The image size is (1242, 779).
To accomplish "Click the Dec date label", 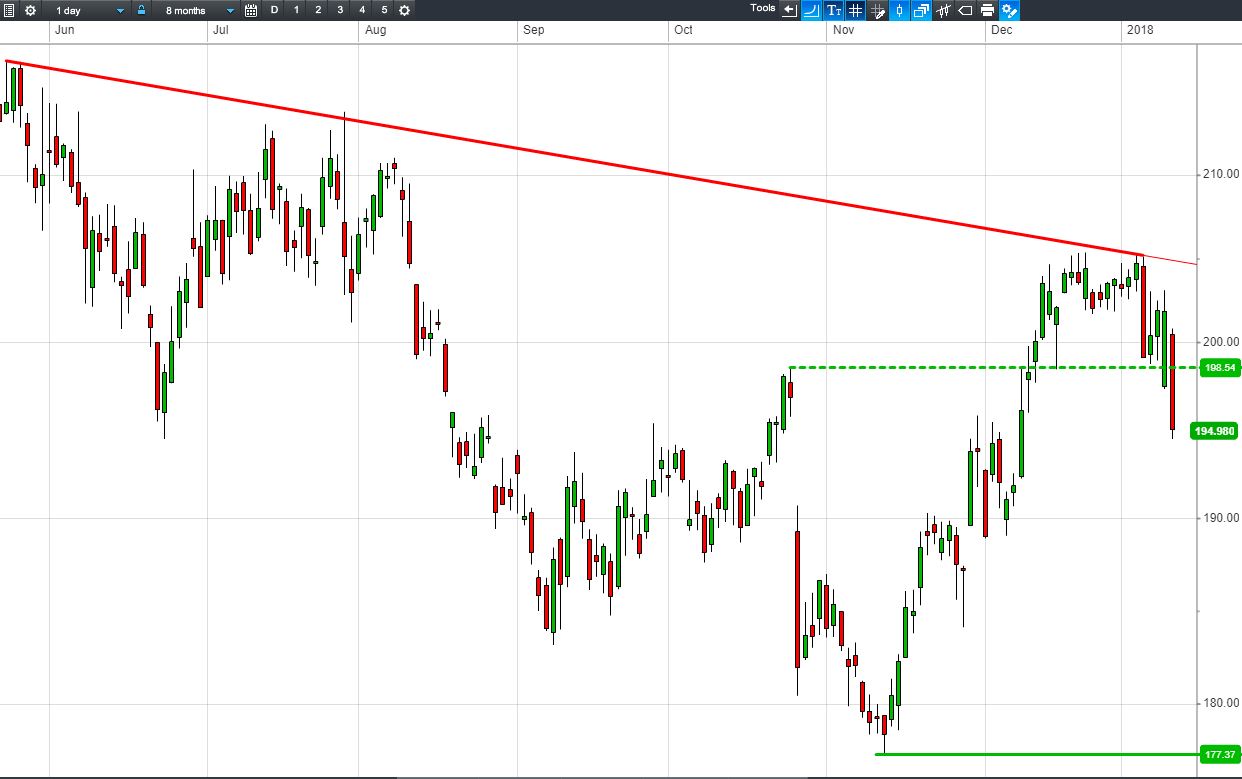I will [1001, 30].
